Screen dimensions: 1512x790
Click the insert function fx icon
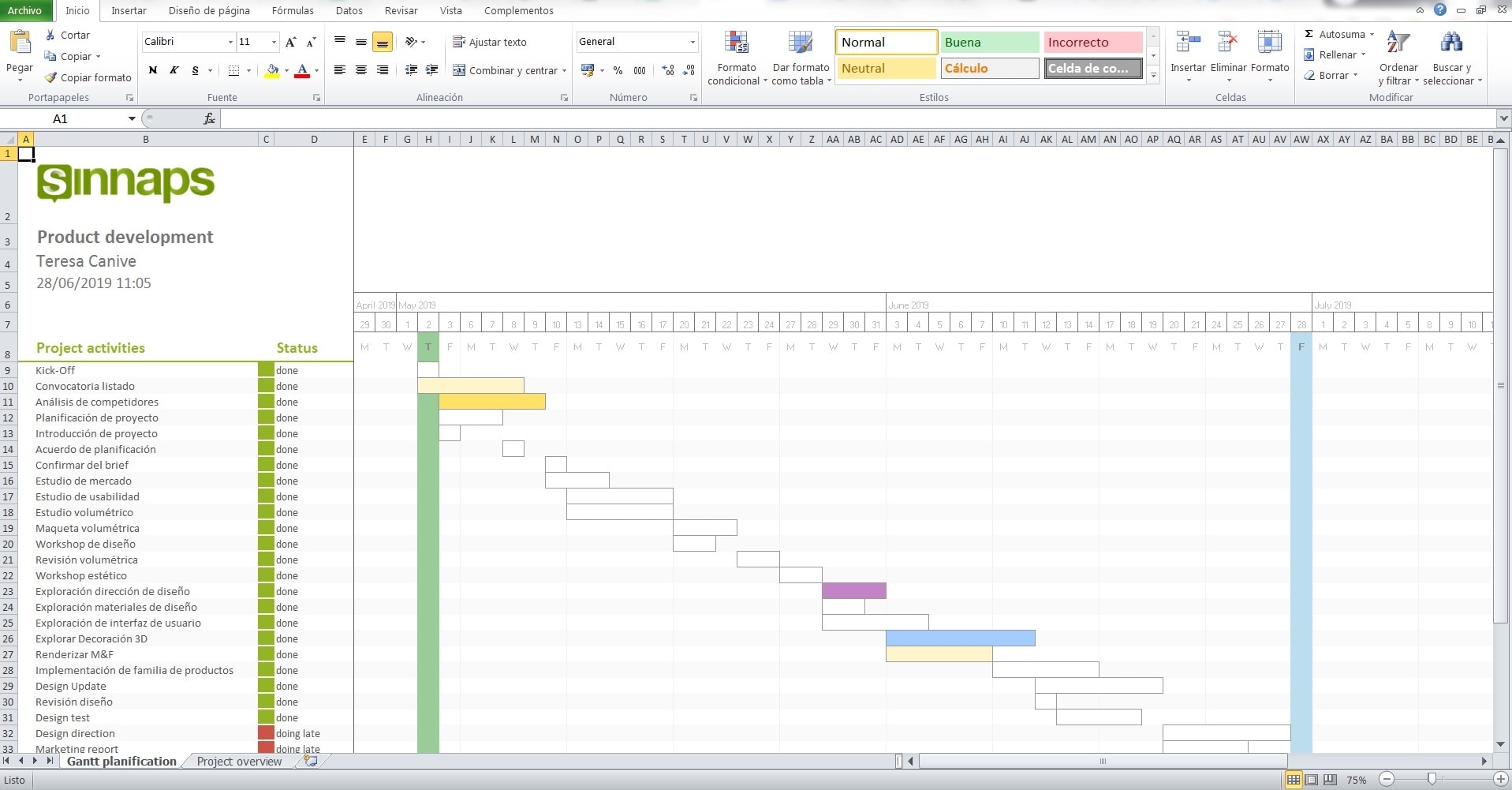[209, 118]
